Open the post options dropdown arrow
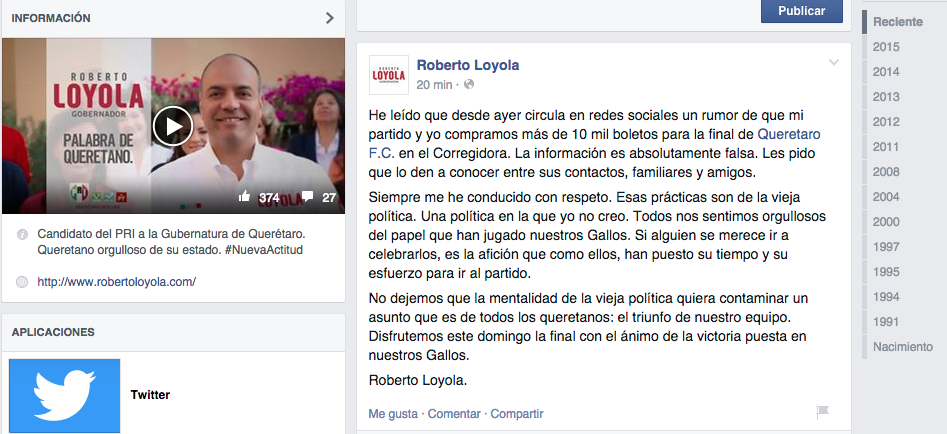947x434 pixels. click(x=834, y=62)
